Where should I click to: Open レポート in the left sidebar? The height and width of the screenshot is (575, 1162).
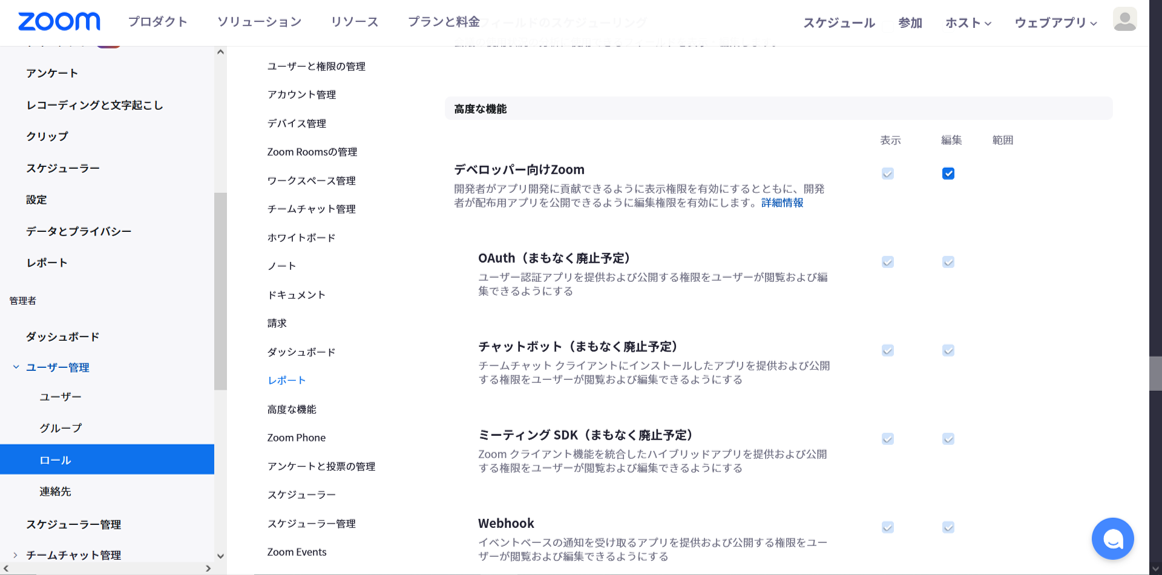pyautogui.click(x=47, y=263)
